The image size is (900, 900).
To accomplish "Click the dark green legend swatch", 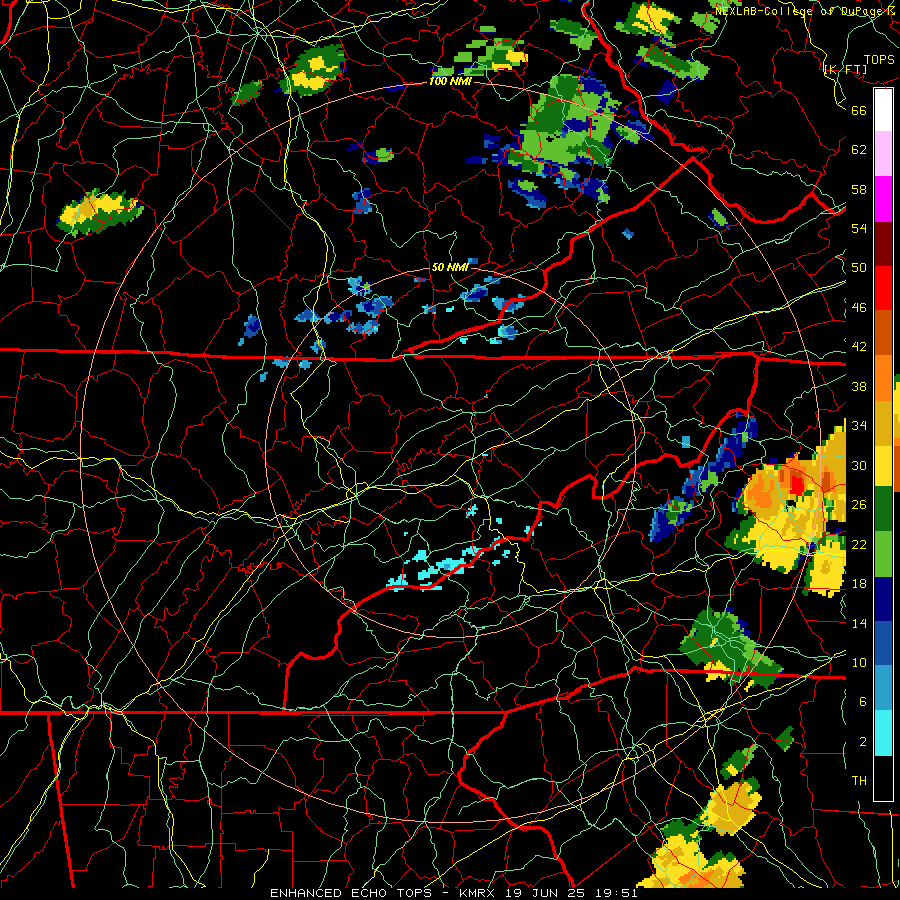I will coord(883,509).
